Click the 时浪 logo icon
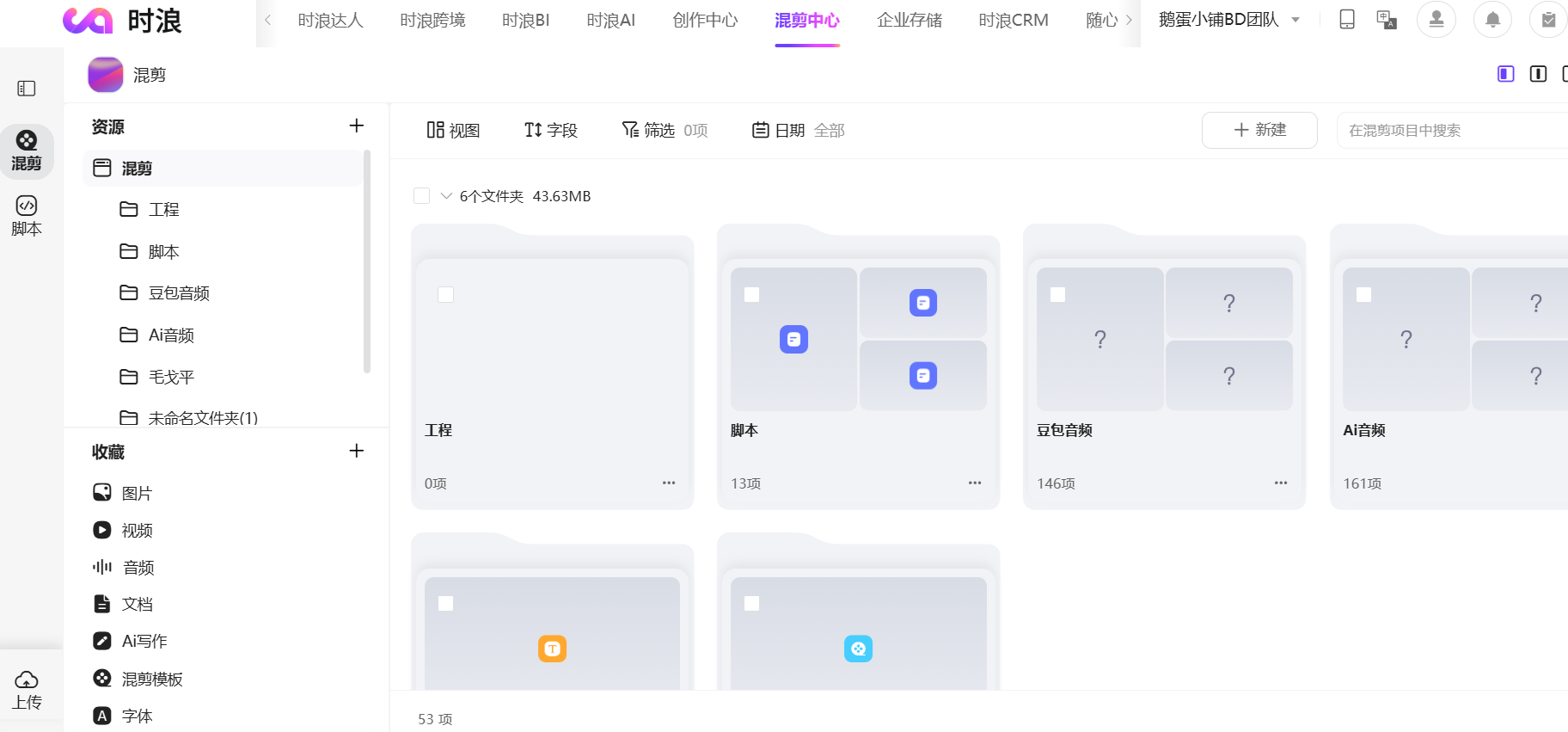Screen dimensions: 1568x732 coord(88,21)
